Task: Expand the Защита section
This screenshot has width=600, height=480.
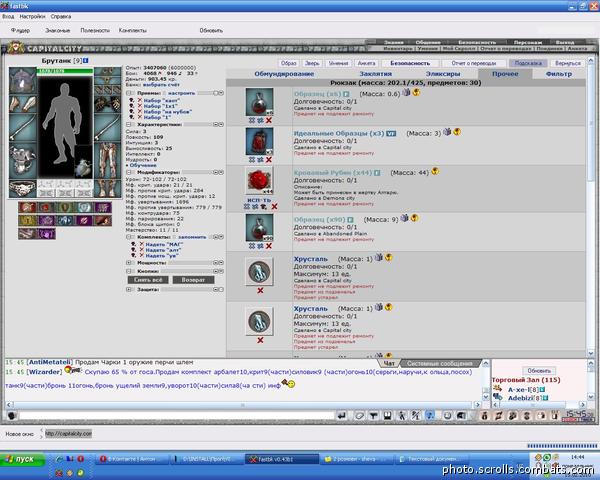Action: pyautogui.click(x=129, y=290)
